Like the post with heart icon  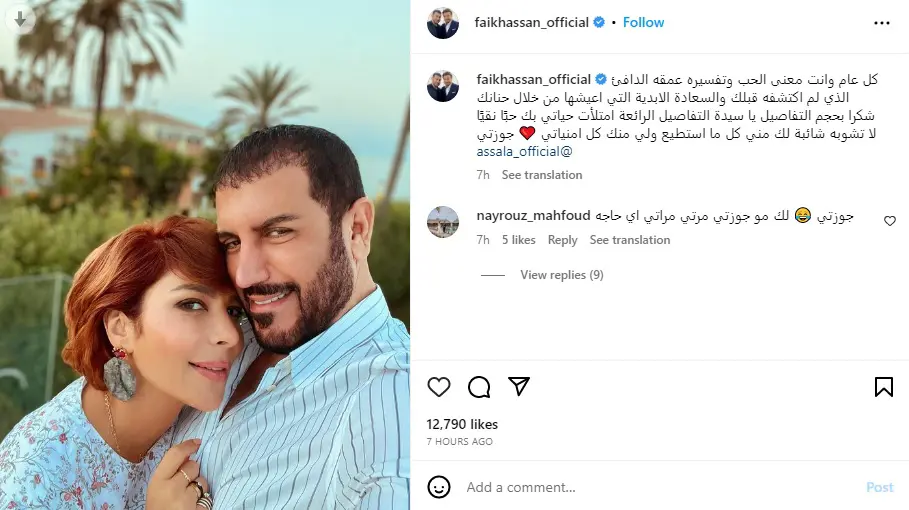[x=439, y=387]
